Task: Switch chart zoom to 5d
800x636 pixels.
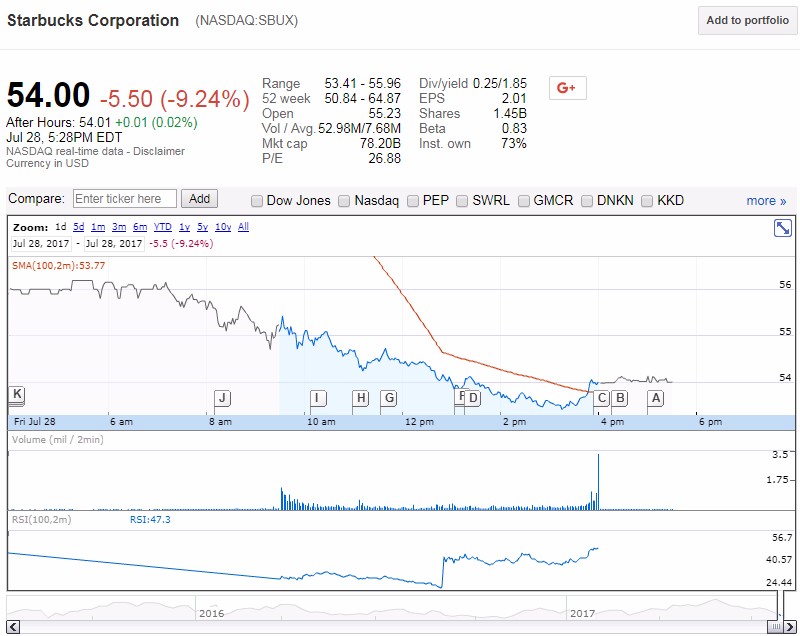Action: (x=78, y=227)
